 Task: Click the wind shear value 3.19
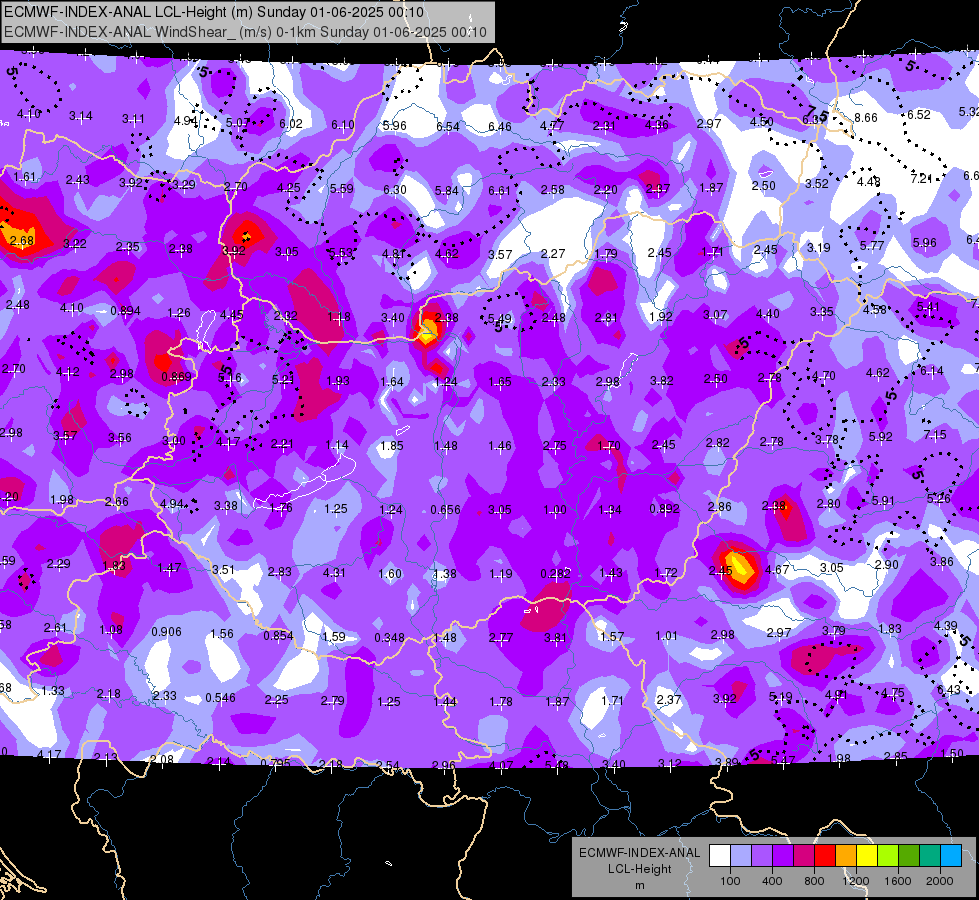(x=819, y=247)
